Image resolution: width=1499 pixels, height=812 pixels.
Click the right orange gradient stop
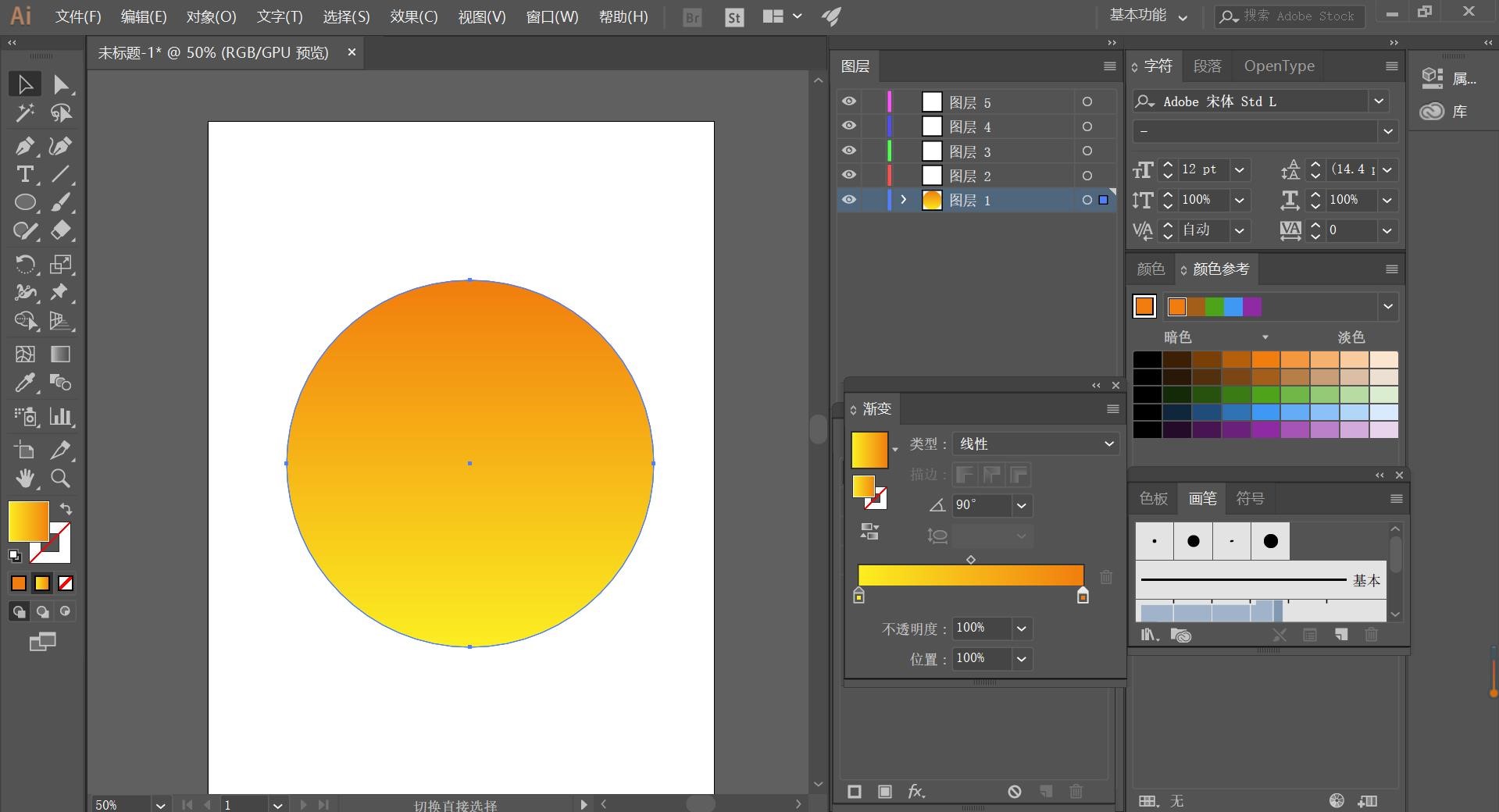coord(1083,597)
